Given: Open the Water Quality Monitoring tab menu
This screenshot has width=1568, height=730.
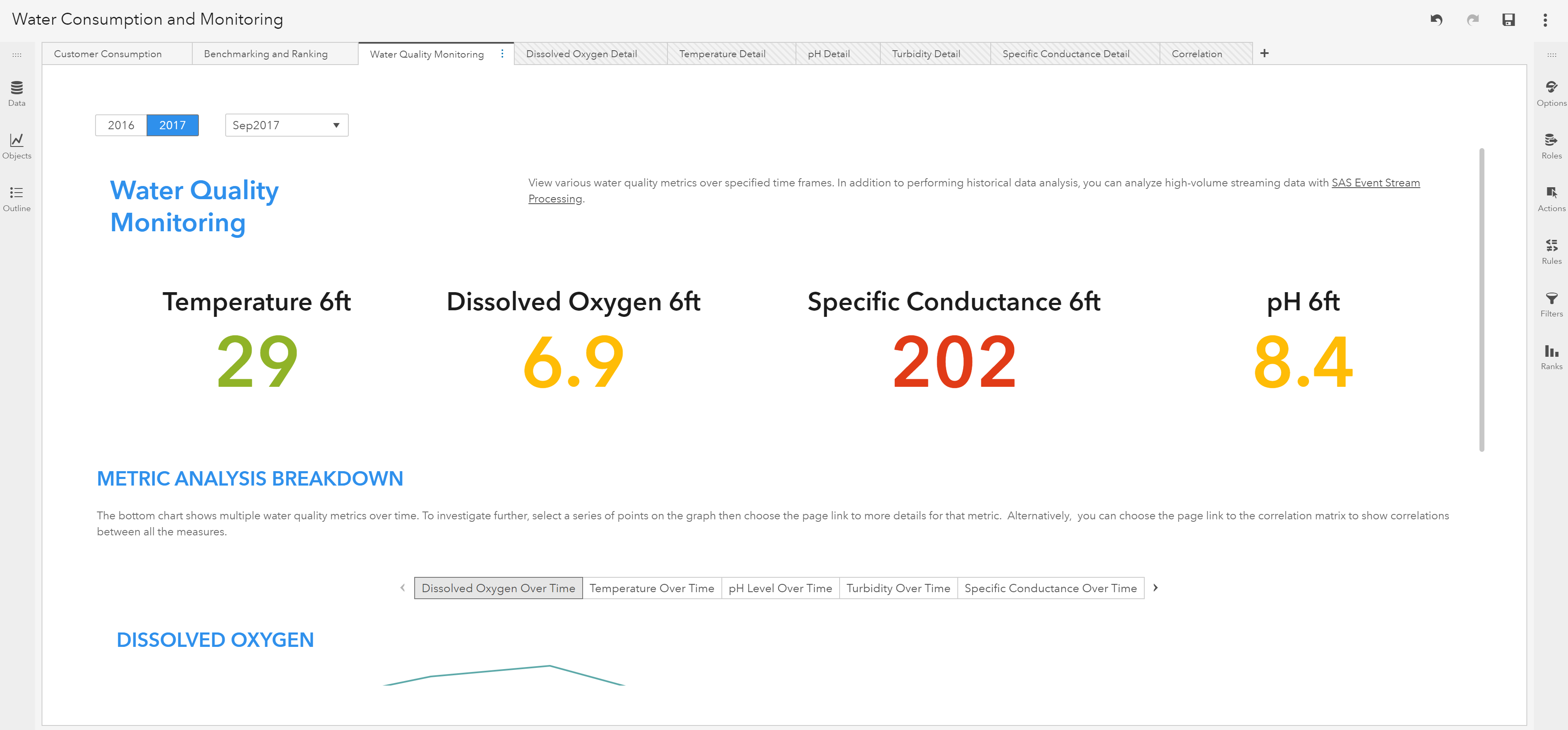Looking at the screenshot, I should [x=502, y=53].
